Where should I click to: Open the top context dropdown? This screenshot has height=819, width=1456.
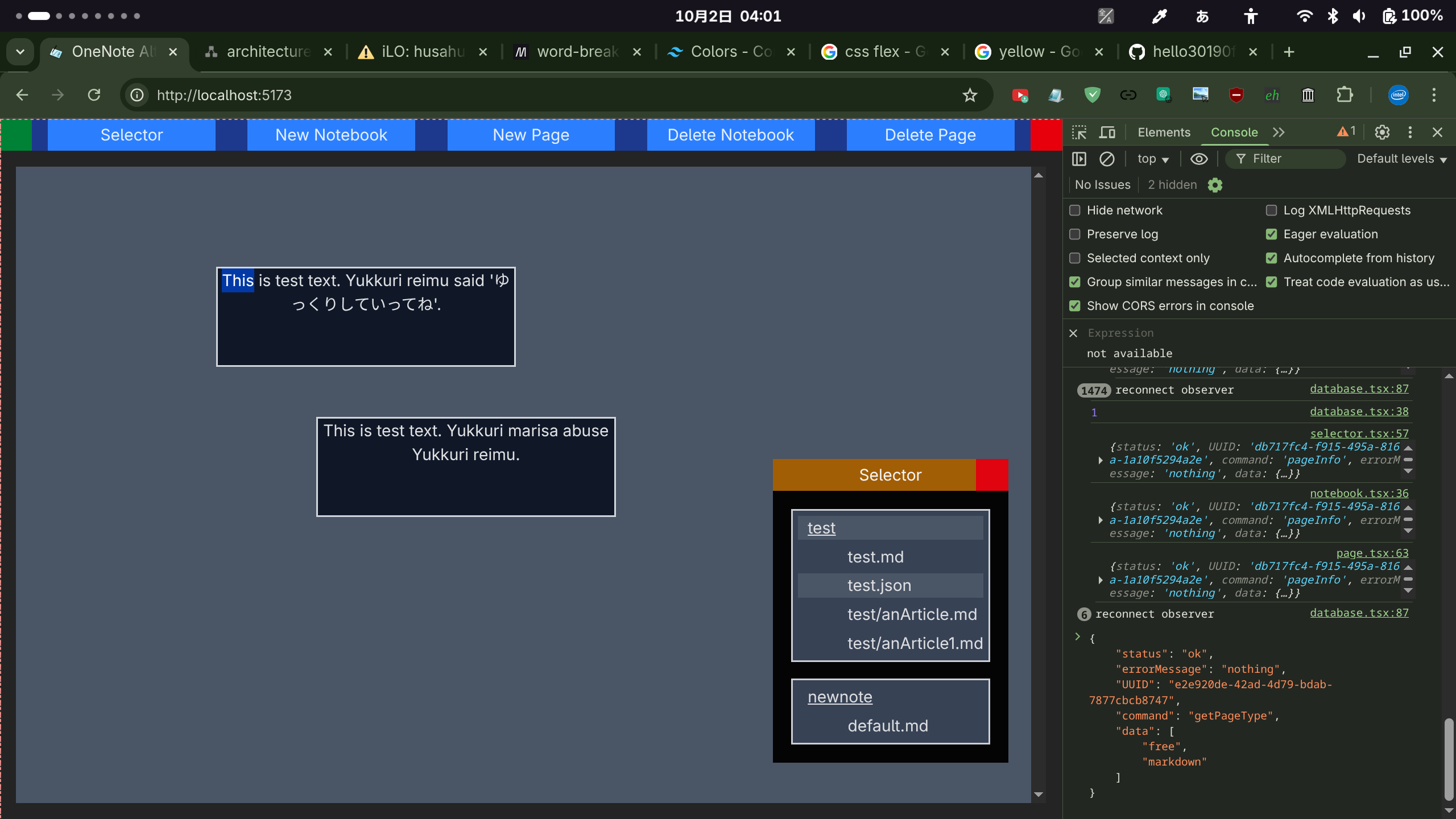point(1152,159)
